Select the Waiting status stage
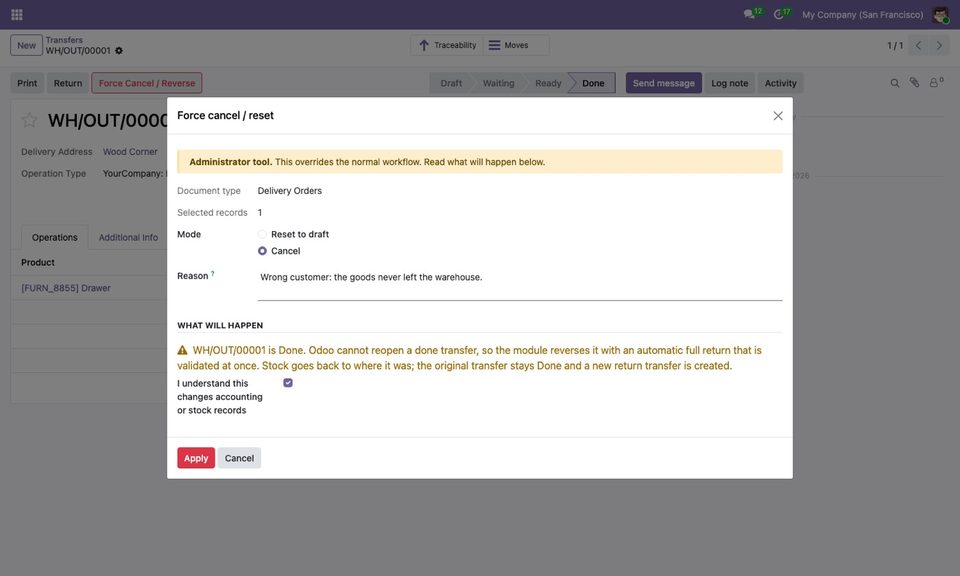 (498, 83)
